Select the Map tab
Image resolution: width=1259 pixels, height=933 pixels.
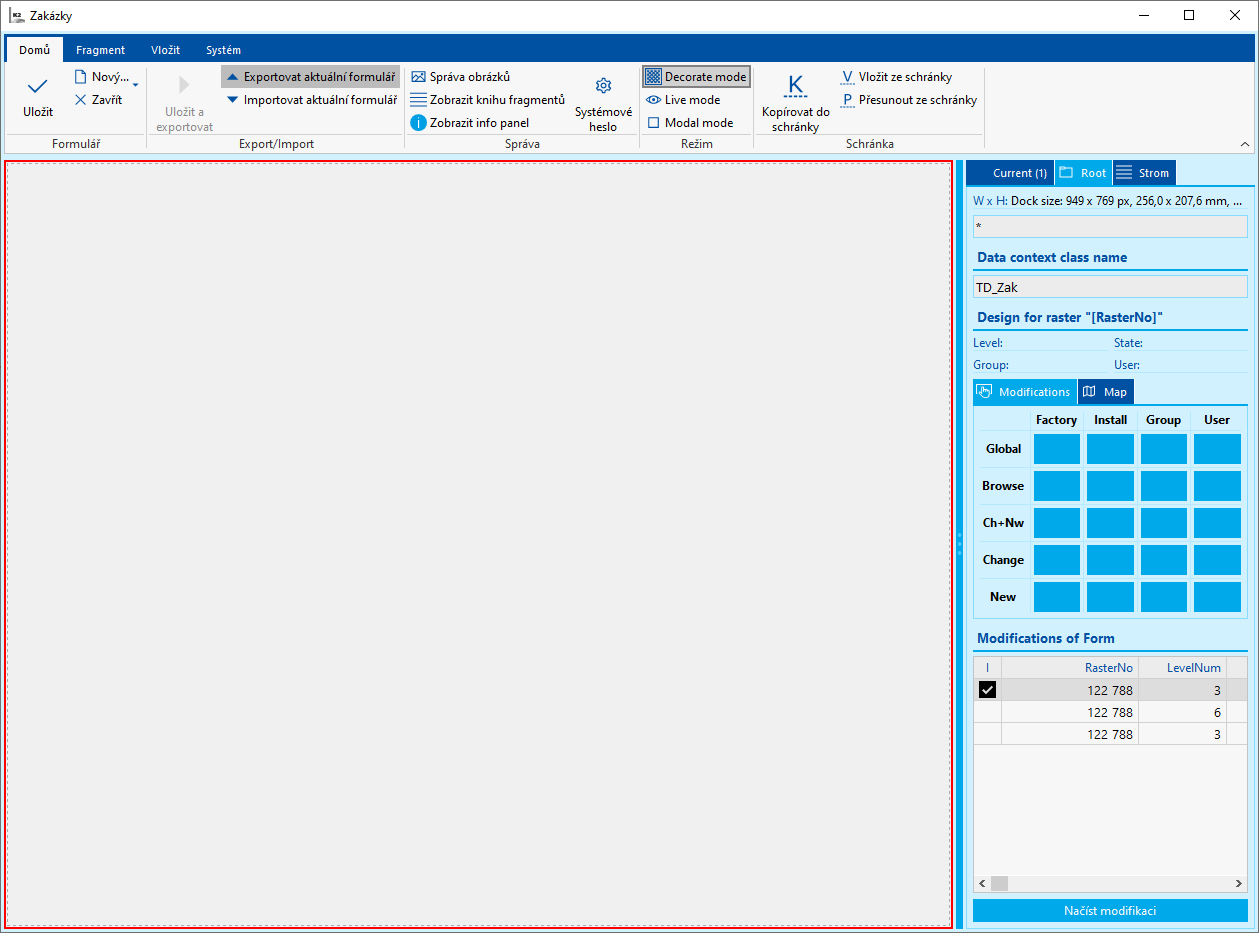[1105, 392]
